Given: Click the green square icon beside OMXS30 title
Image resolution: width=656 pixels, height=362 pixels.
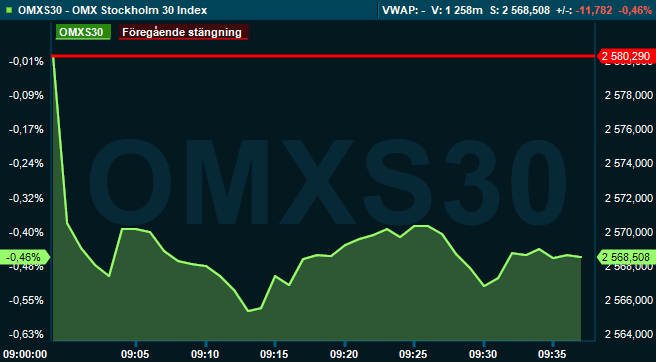Looking at the screenshot, I should pos(9,10).
